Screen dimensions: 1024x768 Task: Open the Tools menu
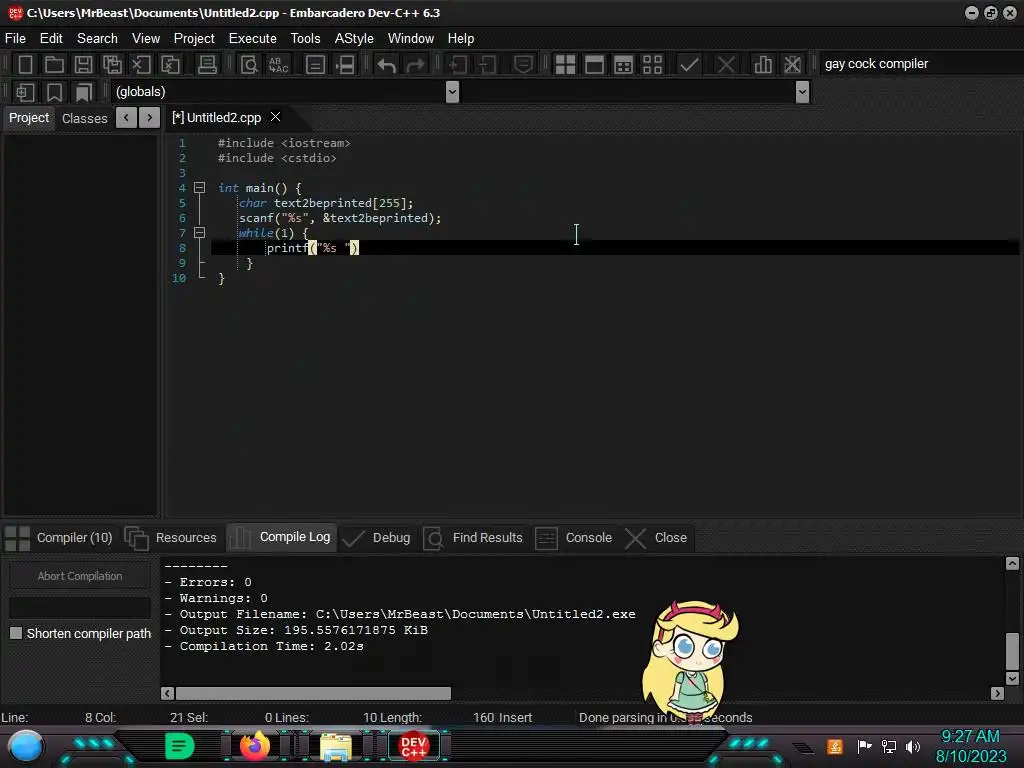tap(306, 39)
